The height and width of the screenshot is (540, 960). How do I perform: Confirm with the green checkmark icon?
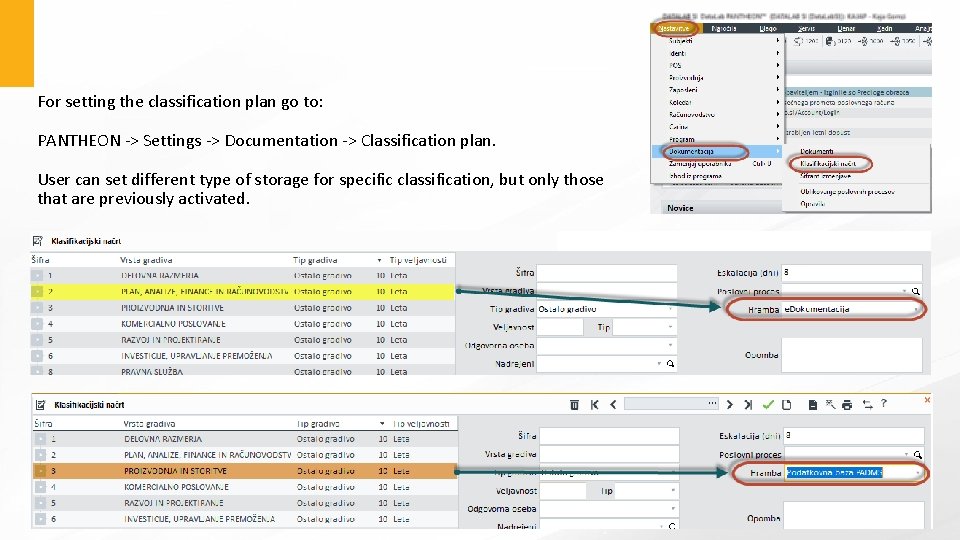768,405
